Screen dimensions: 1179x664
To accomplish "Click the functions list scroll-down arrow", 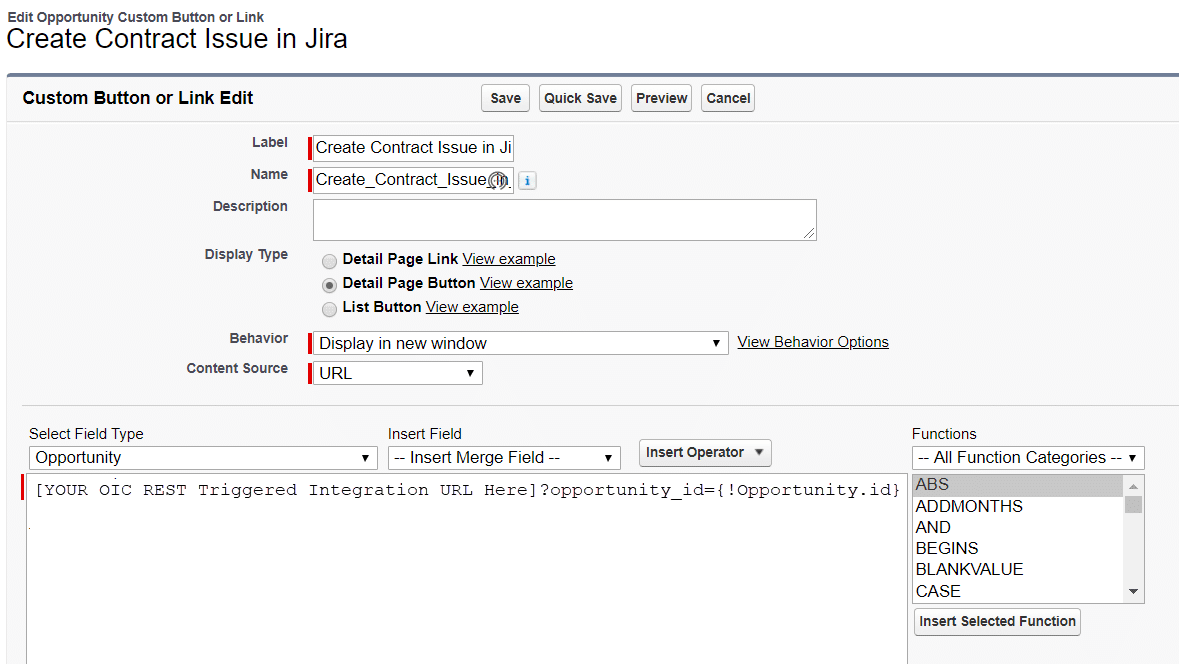I will click(x=1133, y=592).
